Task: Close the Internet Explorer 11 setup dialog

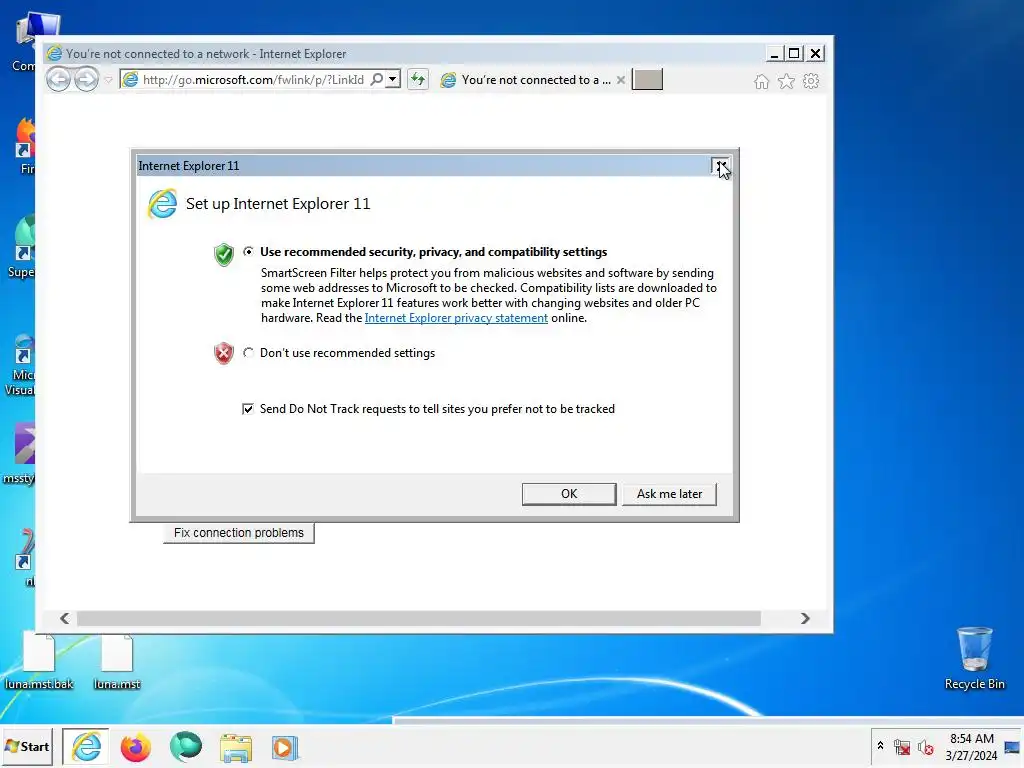Action: click(720, 166)
